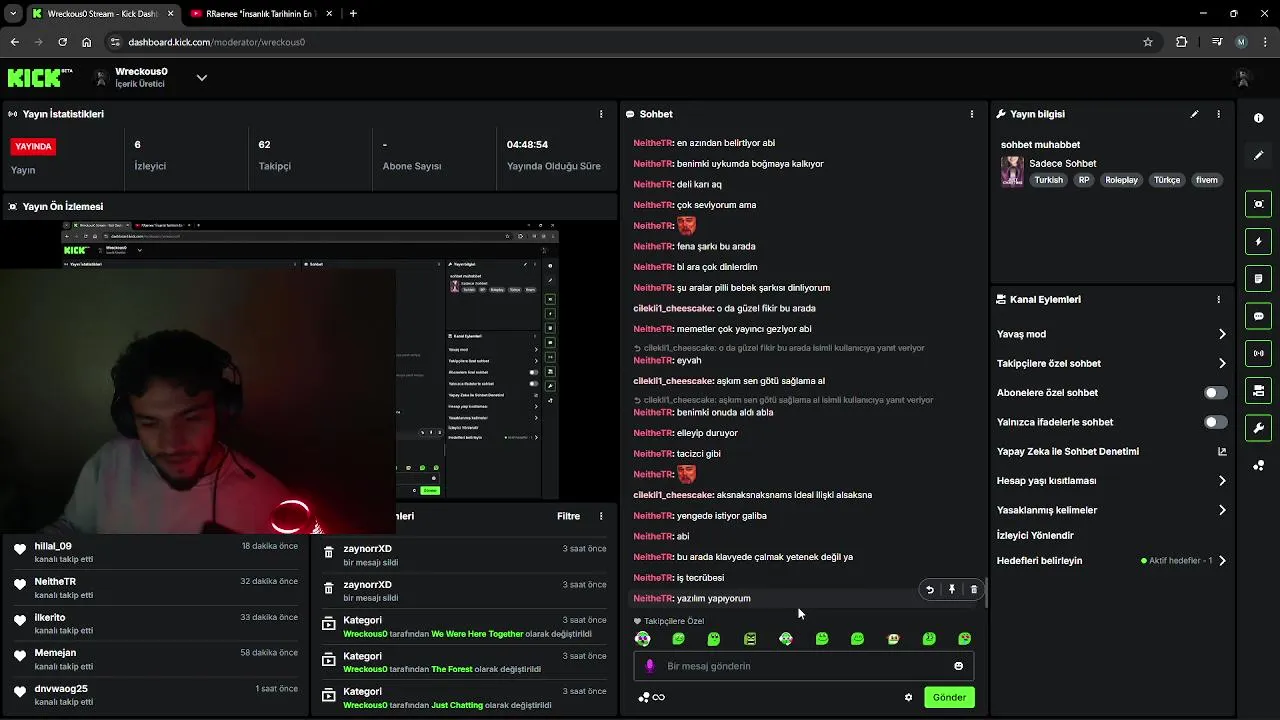Click follower Memejan in activity list

click(55, 653)
